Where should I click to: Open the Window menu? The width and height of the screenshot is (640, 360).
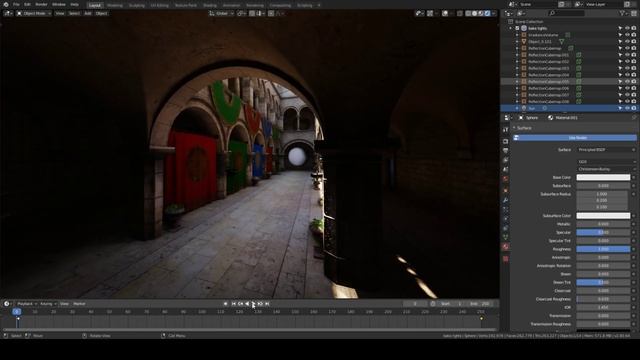pyautogui.click(x=59, y=4)
